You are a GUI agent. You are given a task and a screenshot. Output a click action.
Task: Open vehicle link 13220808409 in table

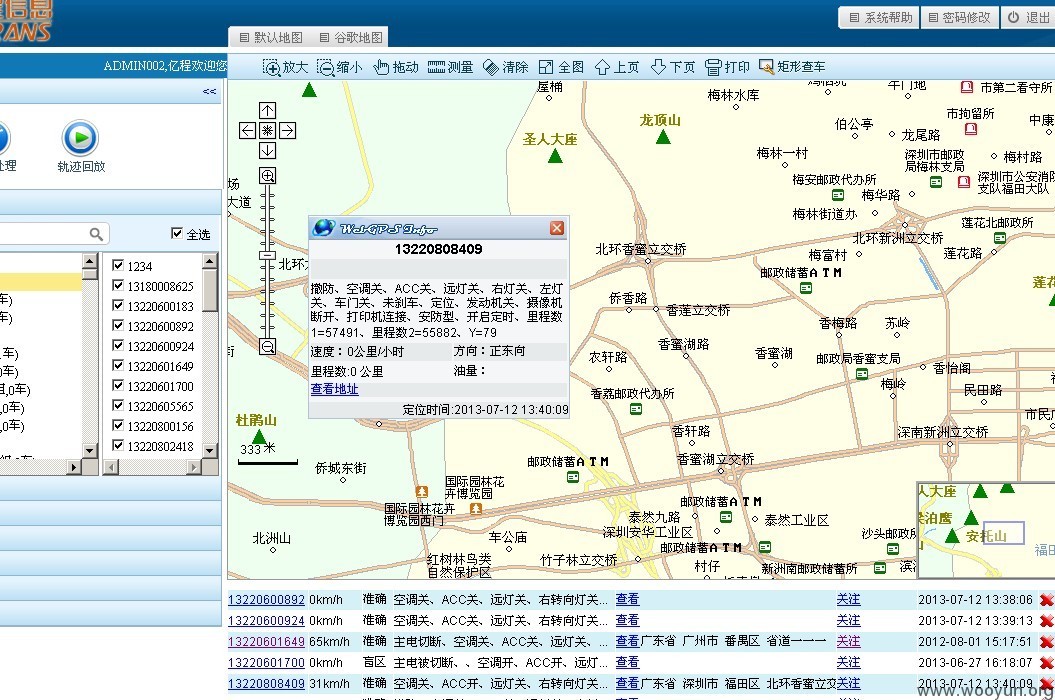coord(266,683)
